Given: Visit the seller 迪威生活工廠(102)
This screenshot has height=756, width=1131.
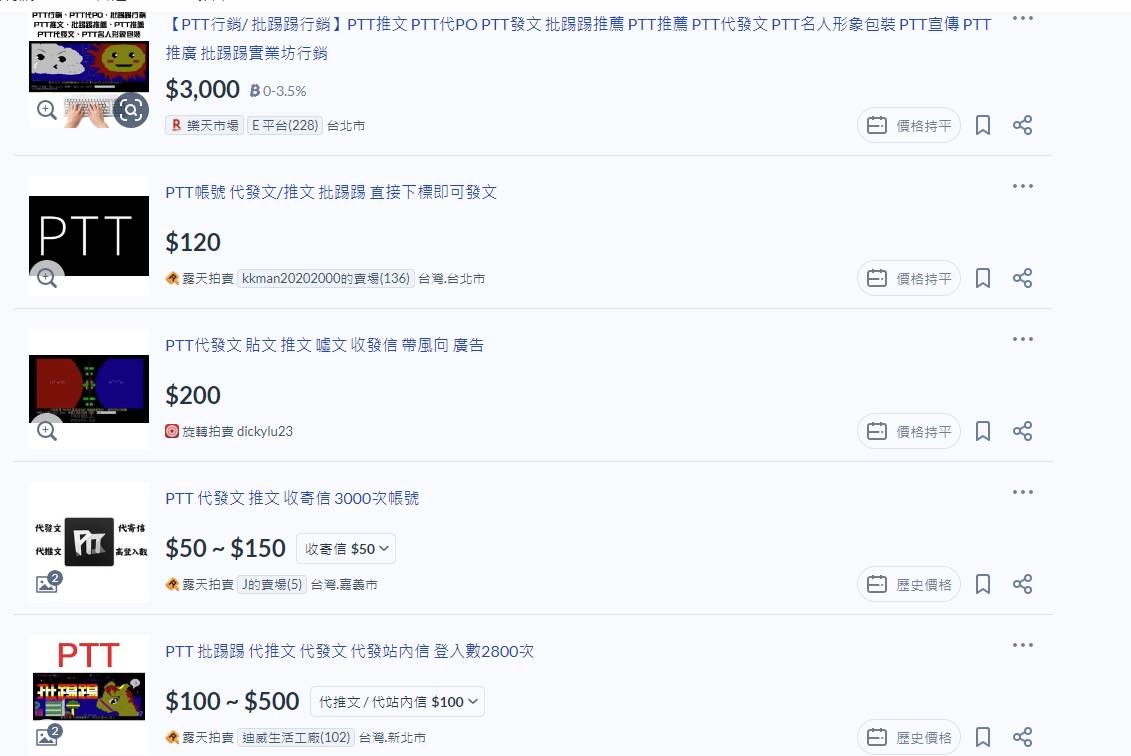Looking at the screenshot, I should coord(296,737).
